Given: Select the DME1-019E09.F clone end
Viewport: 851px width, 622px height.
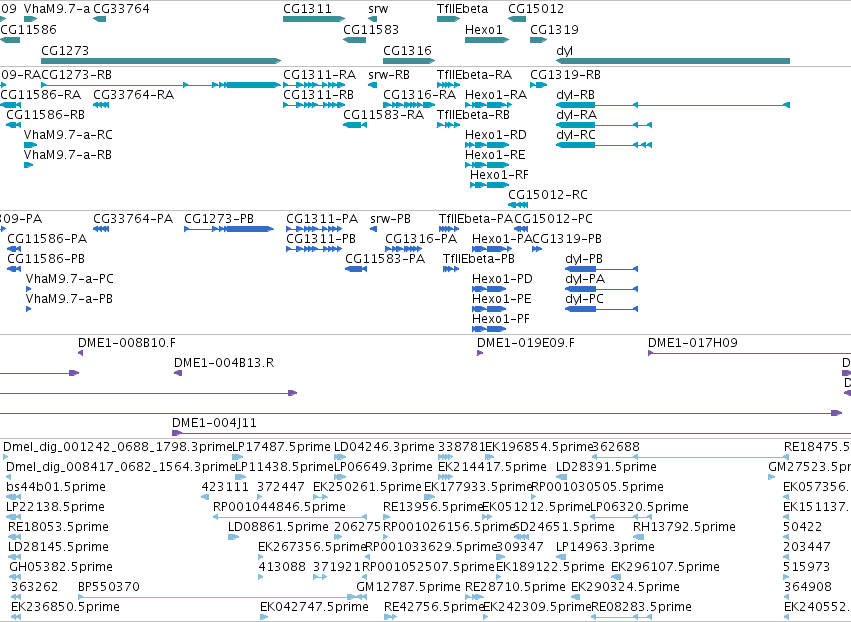Looking at the screenshot, I should (480, 353).
